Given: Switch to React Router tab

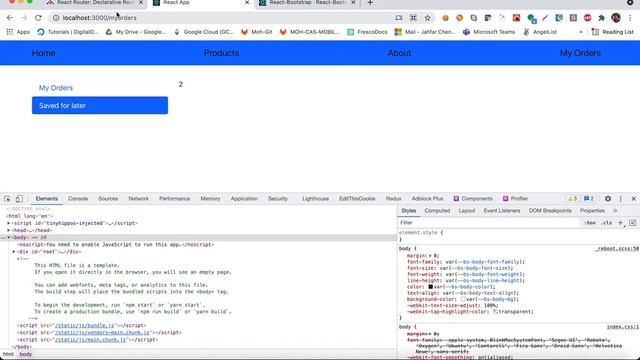Looking at the screenshot, I should click(95, 3).
